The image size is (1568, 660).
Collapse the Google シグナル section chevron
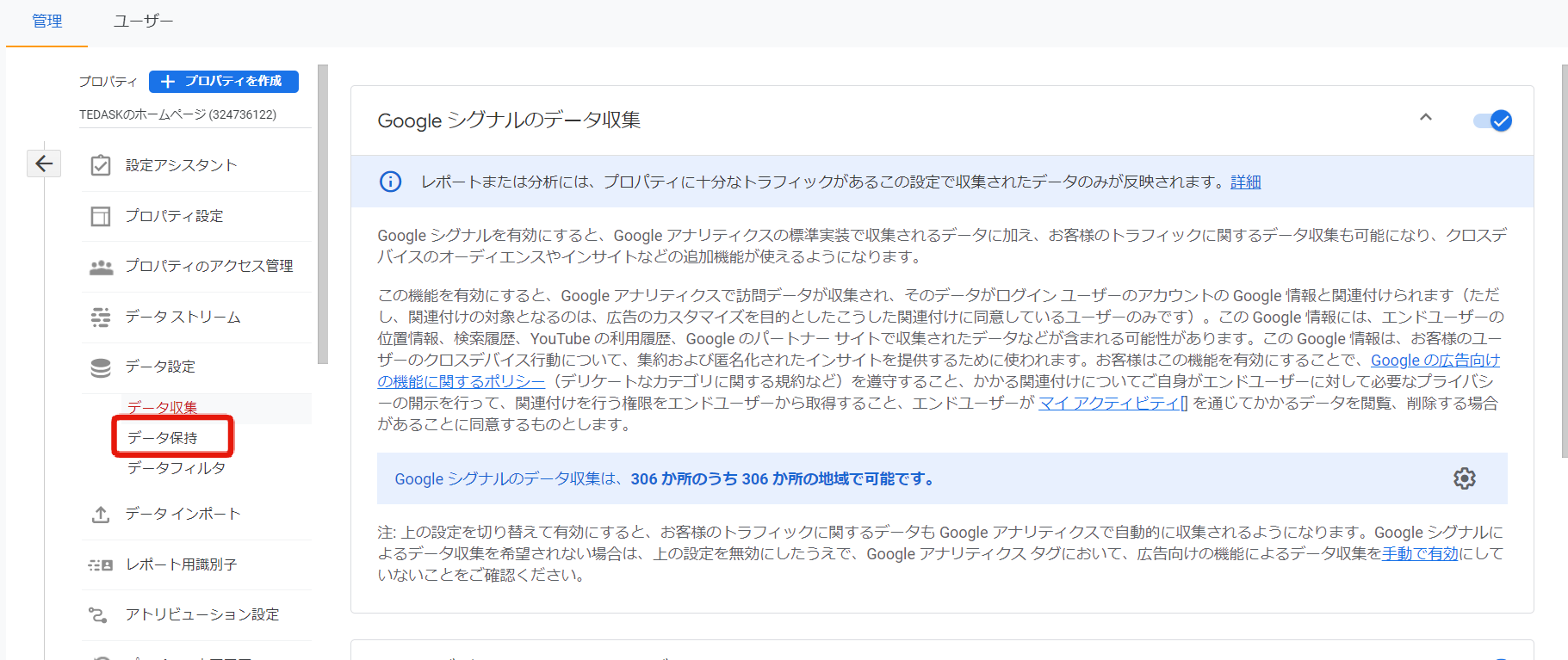(1425, 118)
